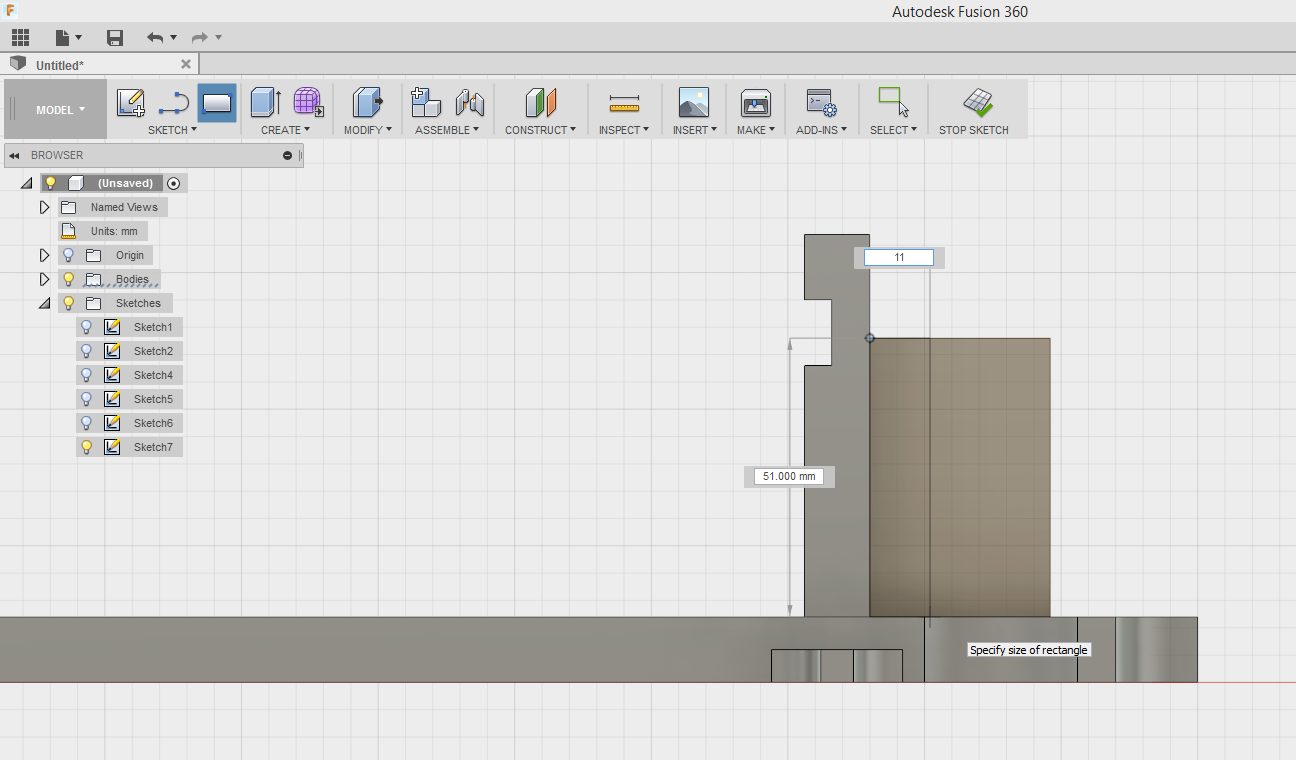The width and height of the screenshot is (1296, 760).
Task: Select Sketch1 in the browser tree
Action: (x=153, y=327)
